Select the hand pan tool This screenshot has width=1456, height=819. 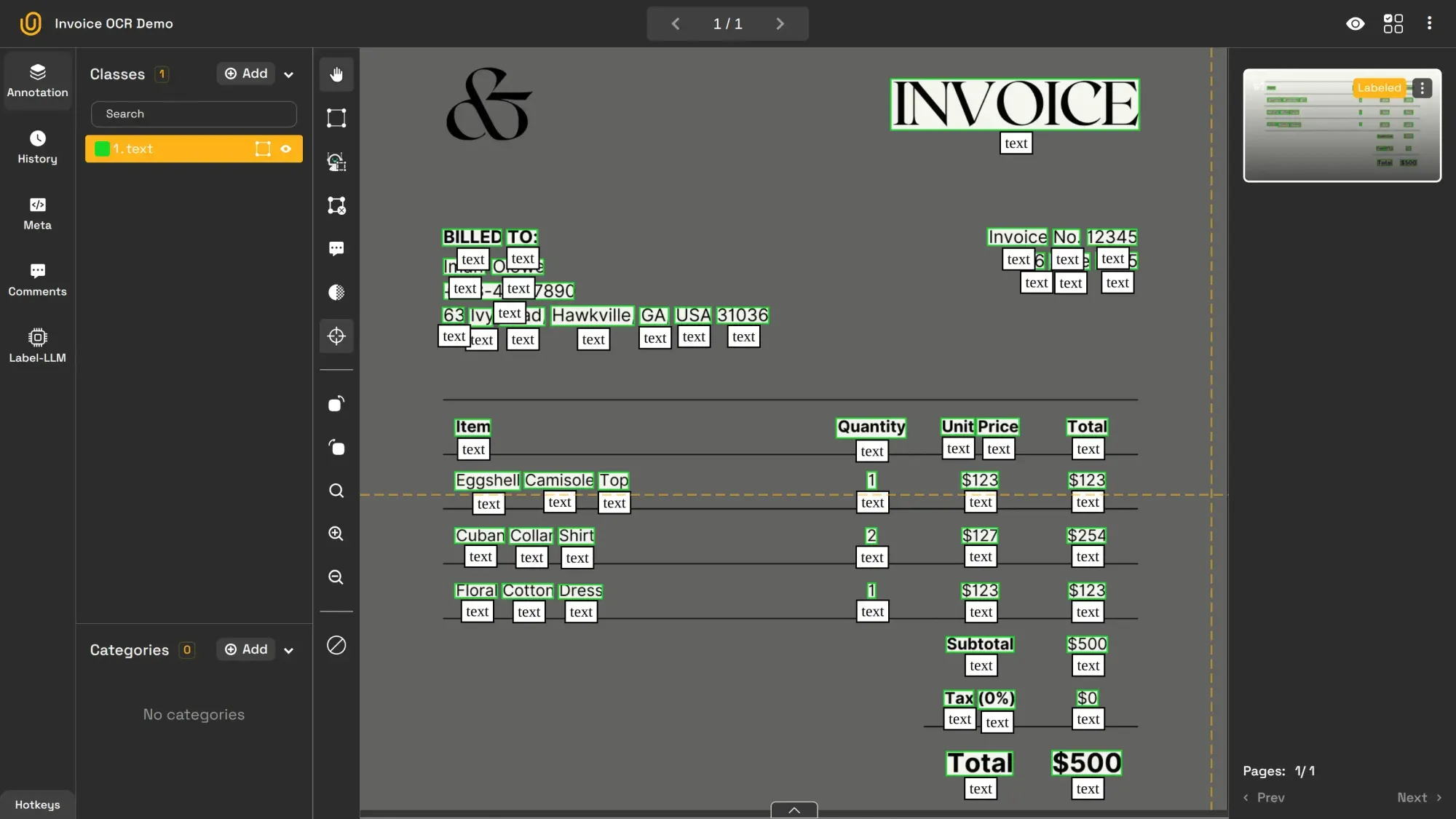(336, 74)
